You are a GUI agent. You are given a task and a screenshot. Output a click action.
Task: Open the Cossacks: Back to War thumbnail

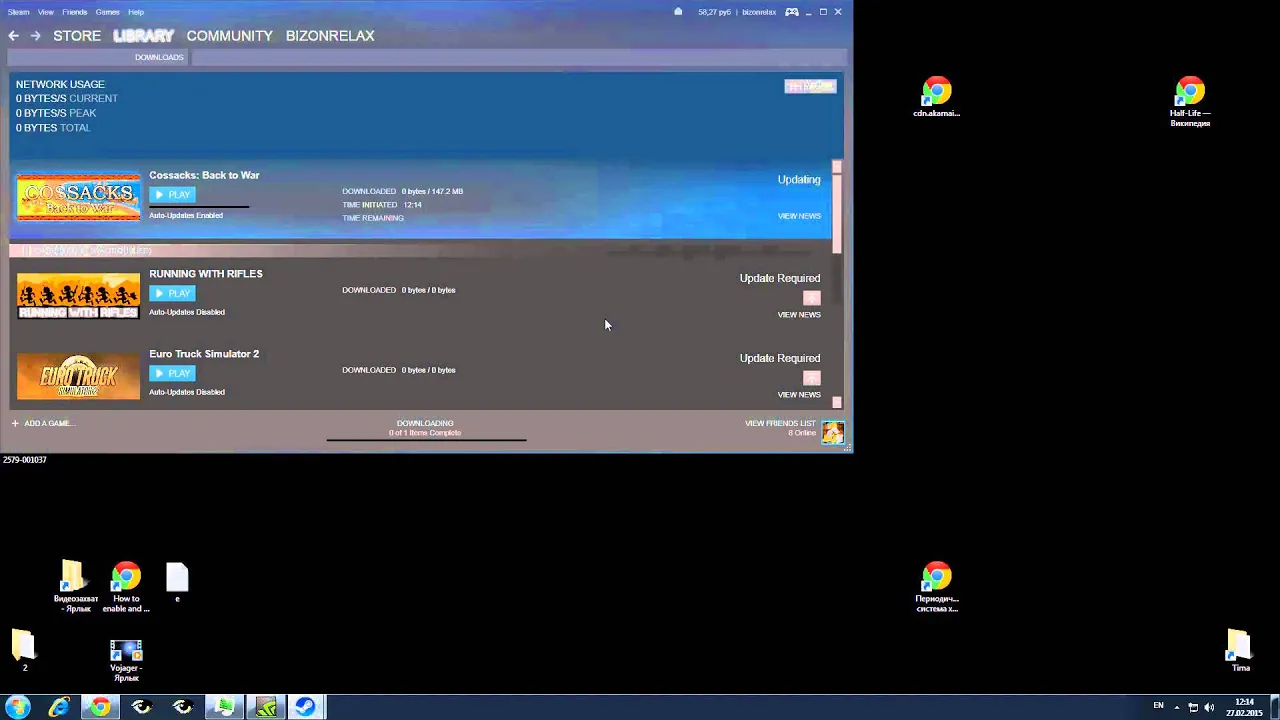[79, 197]
